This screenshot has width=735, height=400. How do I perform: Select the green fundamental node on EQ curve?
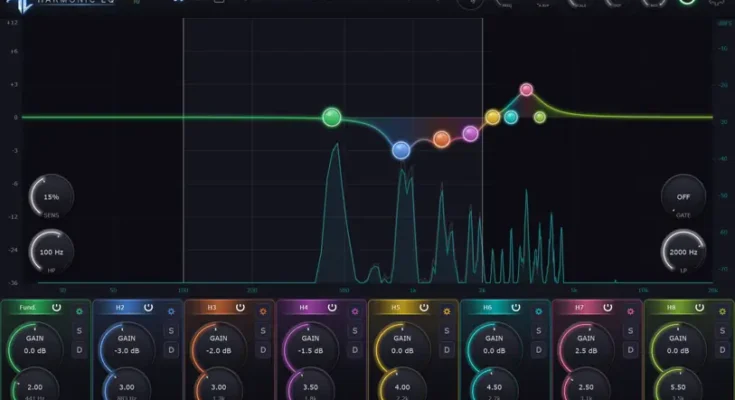[x=332, y=117]
